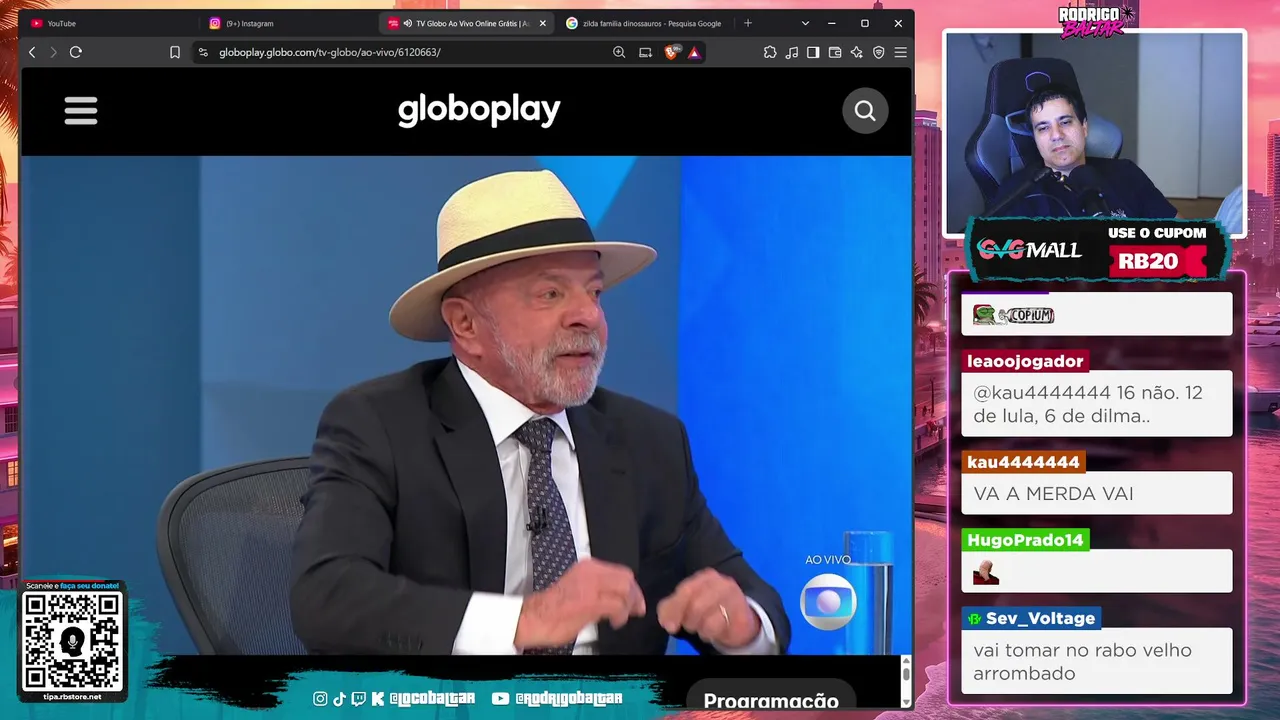Reload the Globoplay page

coord(76,52)
